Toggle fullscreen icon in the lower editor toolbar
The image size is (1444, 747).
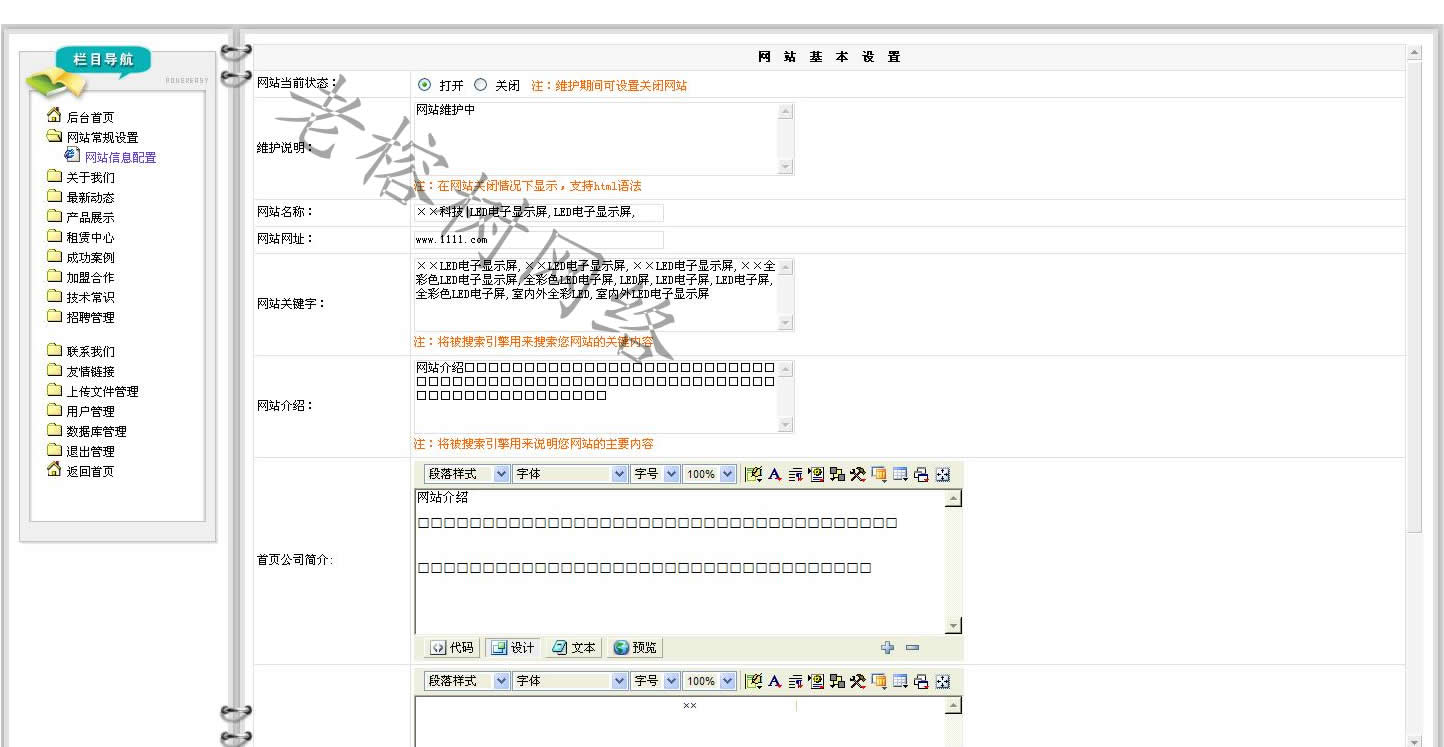(942, 681)
